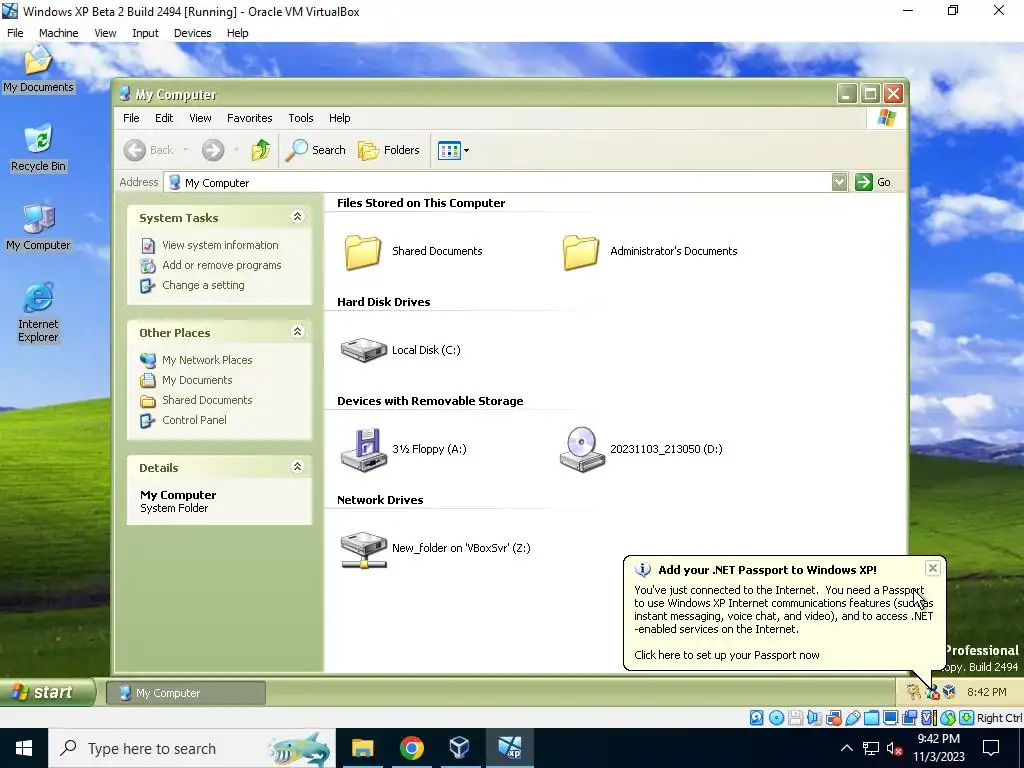
Task: Open VirtualBox Input menu
Action: tap(145, 33)
